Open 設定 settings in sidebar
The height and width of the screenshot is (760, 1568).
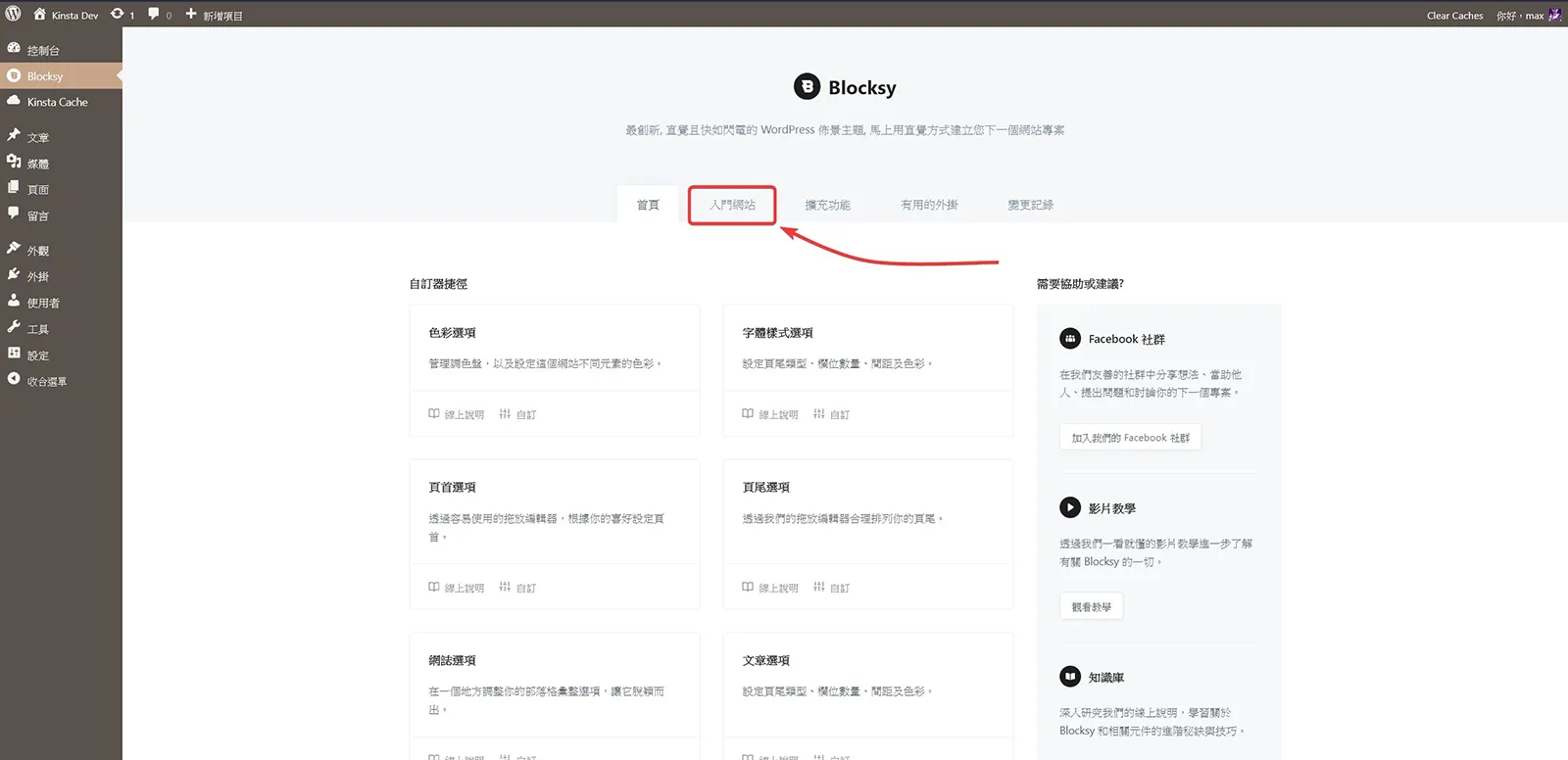pyautogui.click(x=61, y=356)
